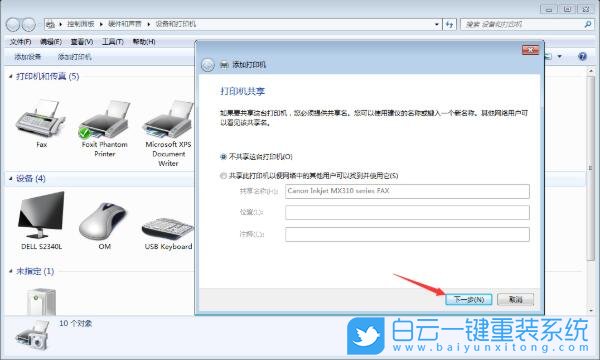This screenshot has height=360, width=600.
Task: Click the location input field
Action: pos(407,213)
